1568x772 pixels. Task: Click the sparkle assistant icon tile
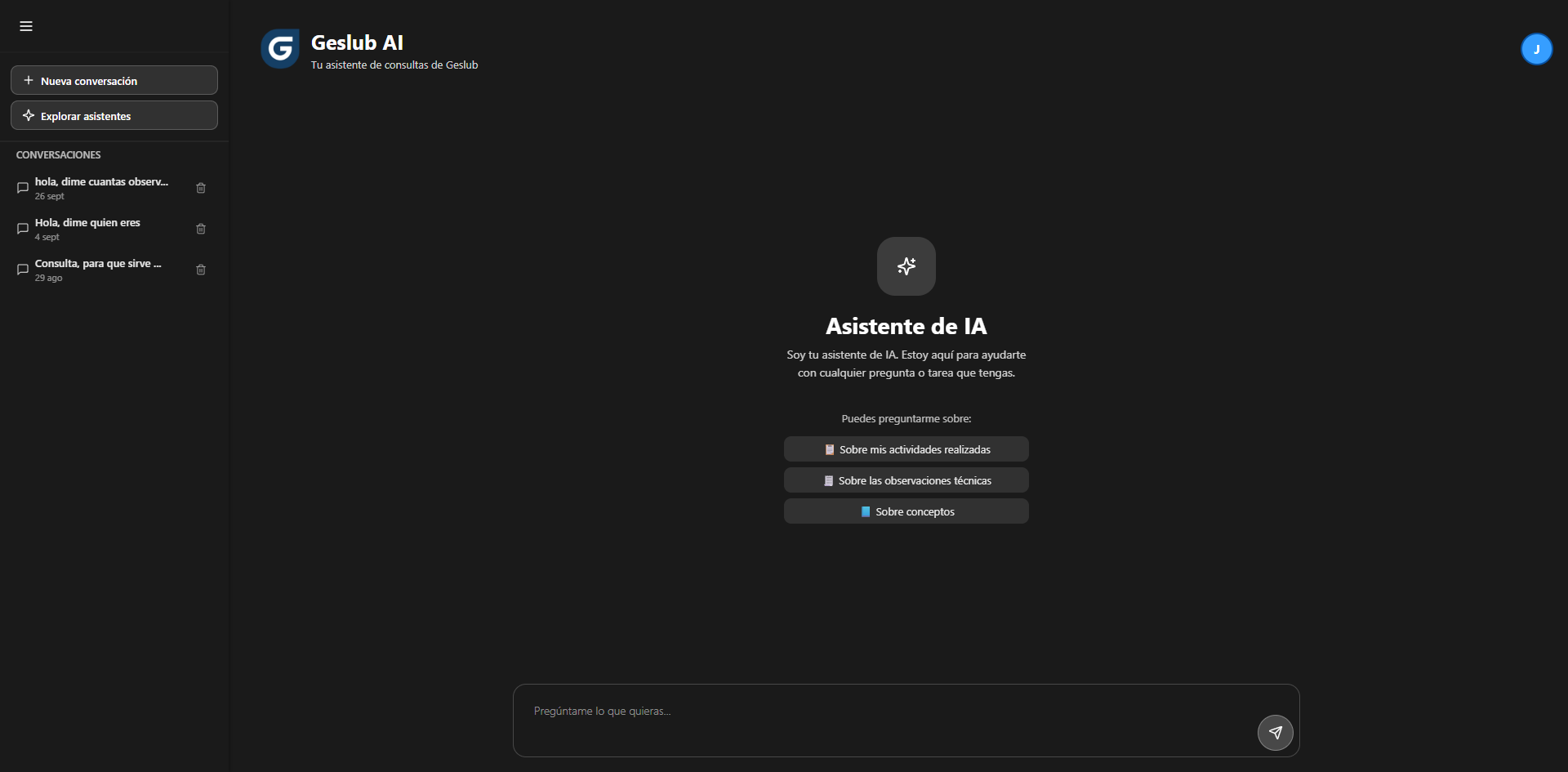(x=906, y=266)
